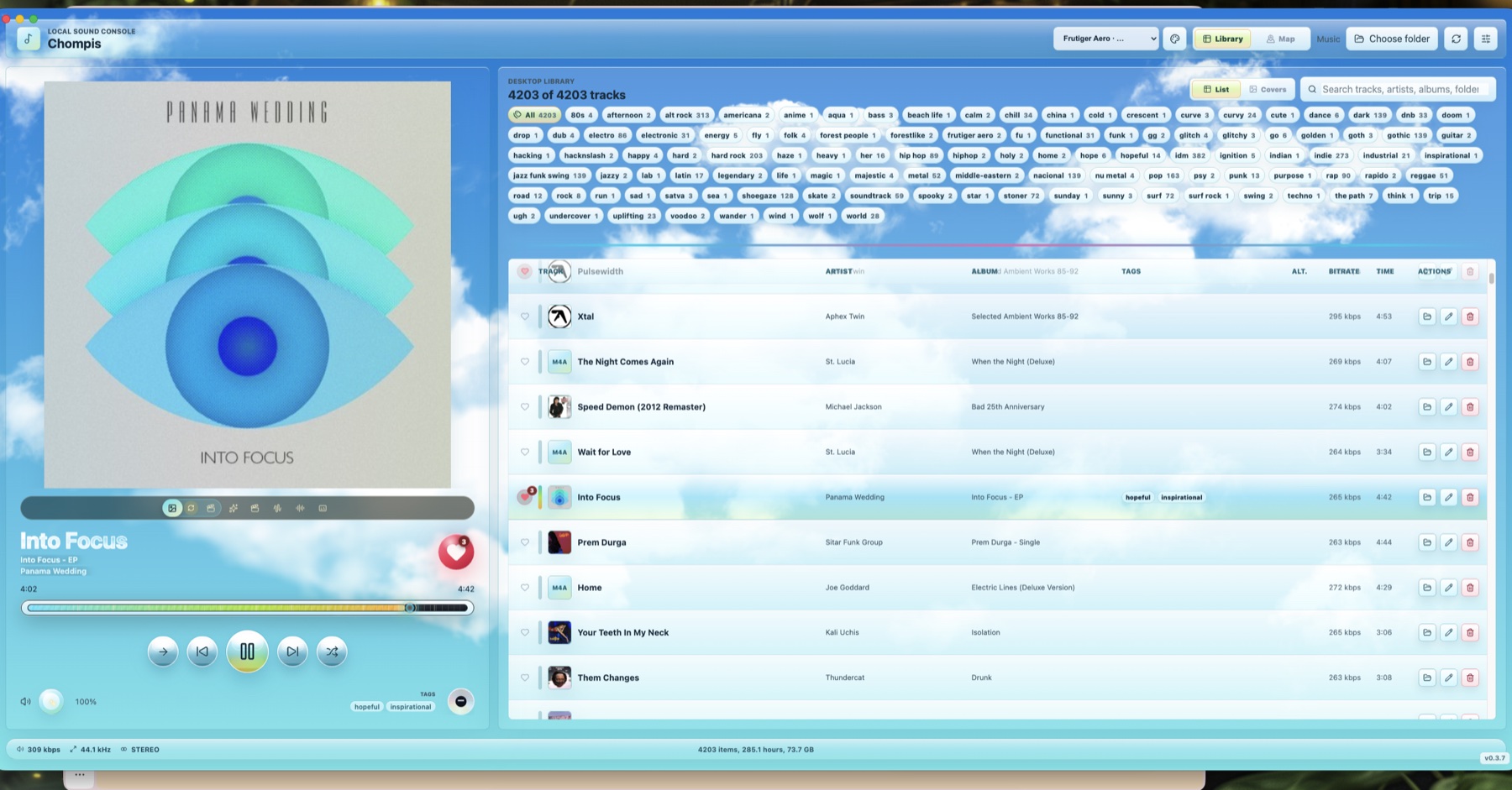The height and width of the screenshot is (790, 1512).
Task: Delete the Speed Demon track
Action: point(1470,406)
